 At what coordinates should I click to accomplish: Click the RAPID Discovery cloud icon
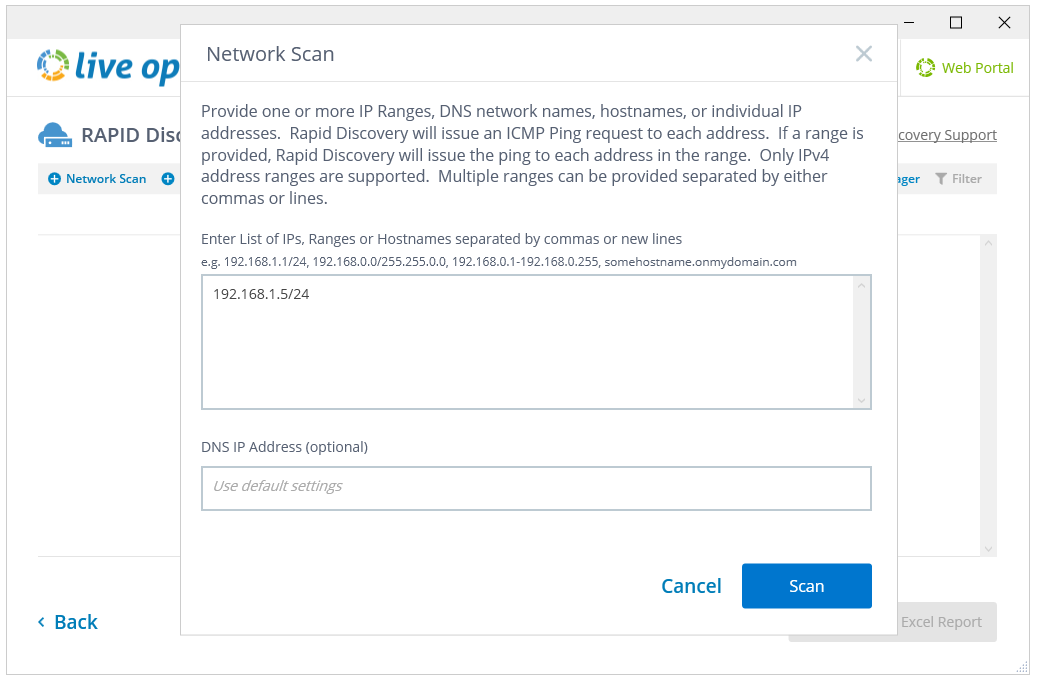[55, 133]
